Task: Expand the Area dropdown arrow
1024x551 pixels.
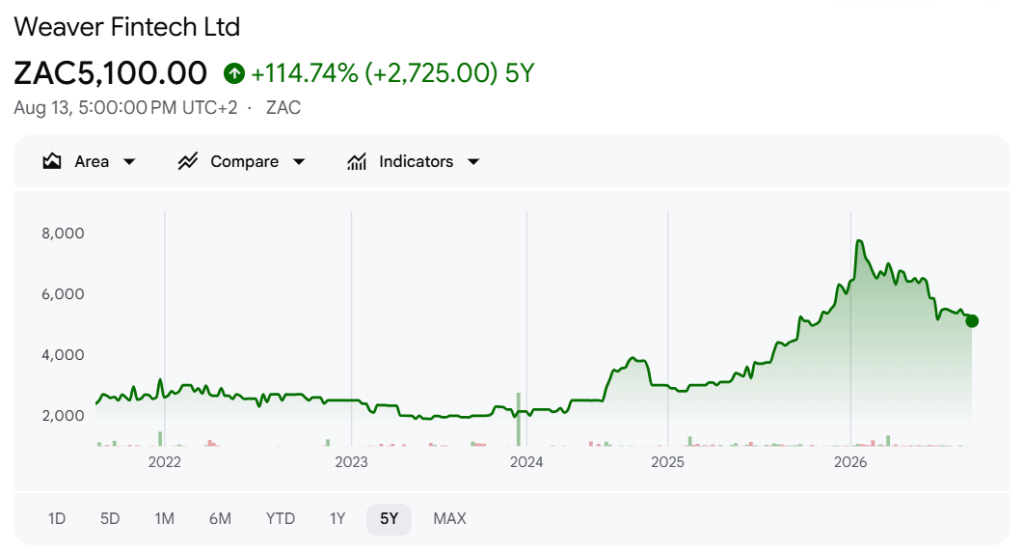Action: click(129, 162)
